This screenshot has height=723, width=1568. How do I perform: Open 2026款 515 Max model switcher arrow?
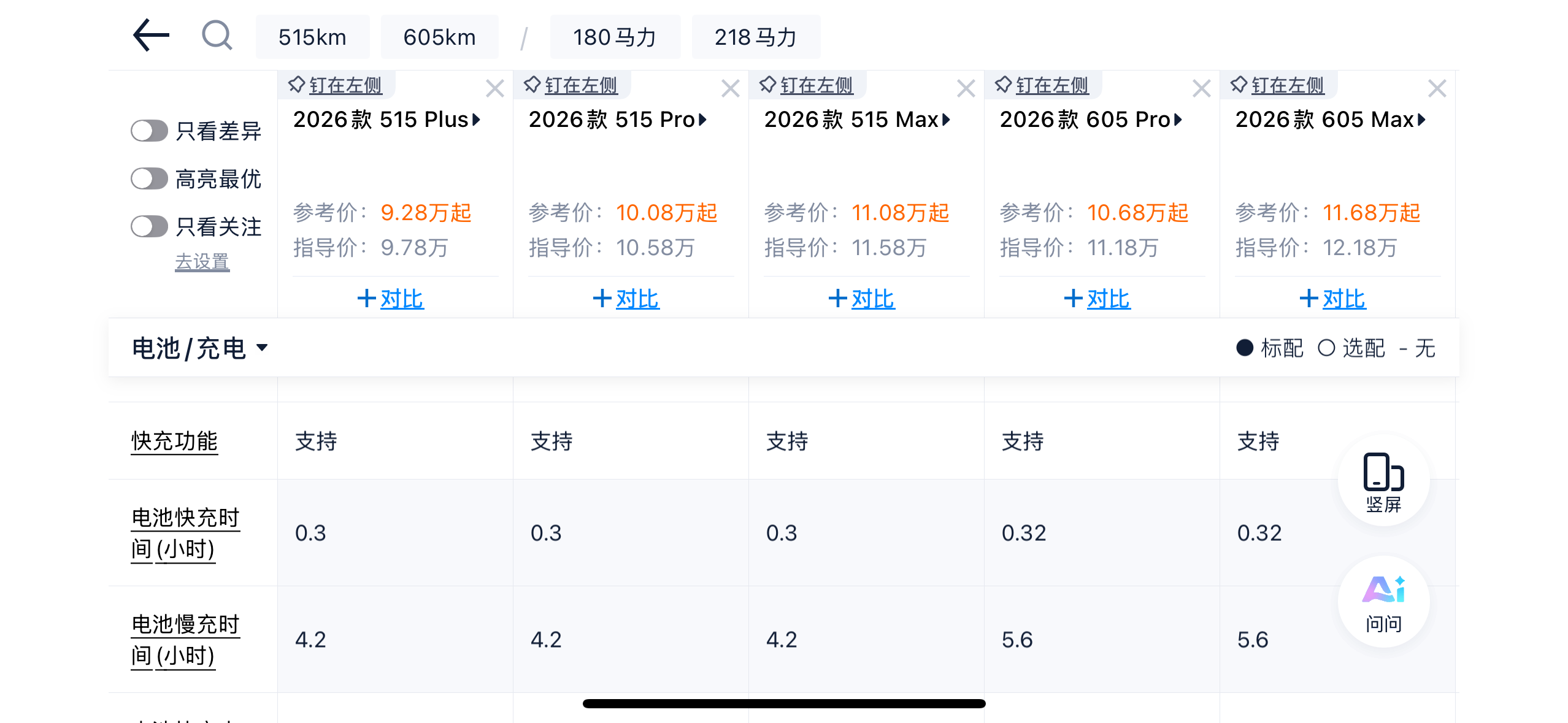pos(947,120)
